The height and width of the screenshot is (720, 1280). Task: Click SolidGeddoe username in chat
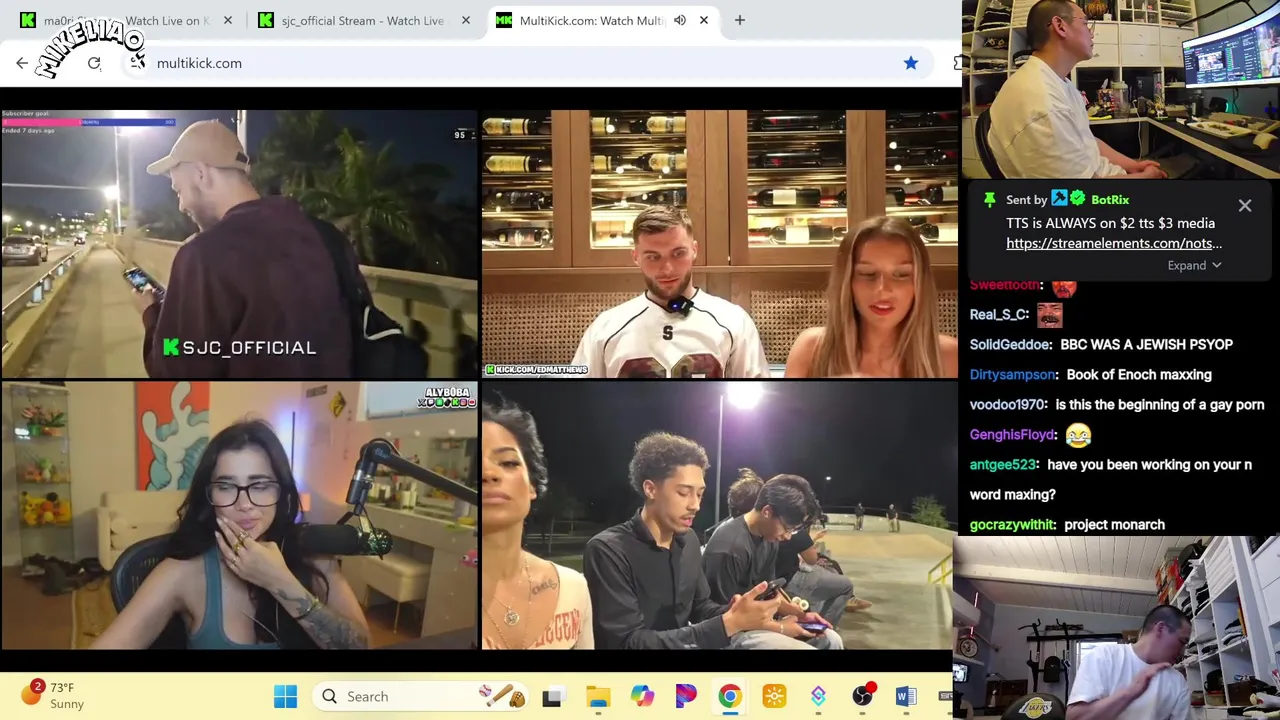[1010, 344]
